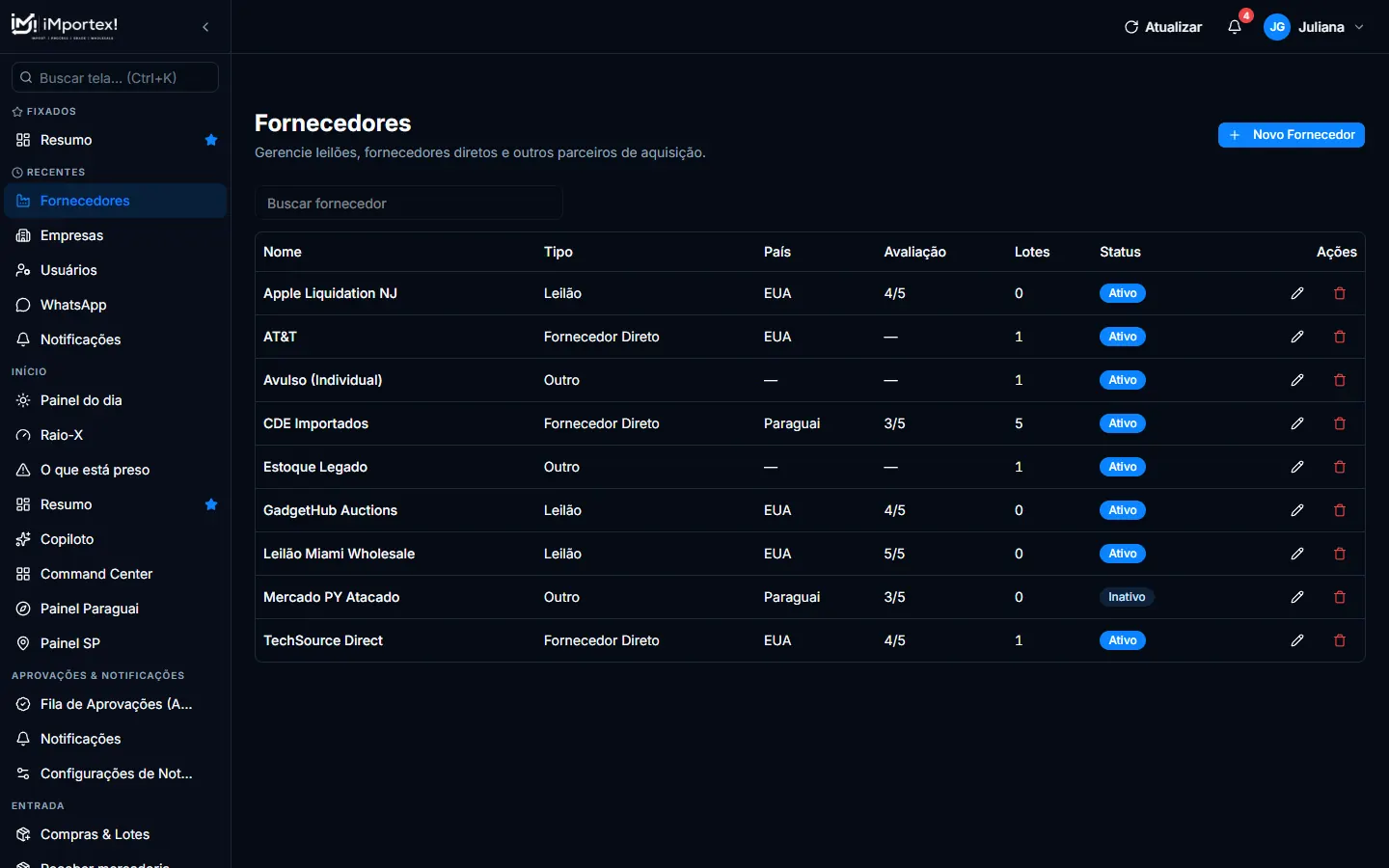
Task: Edit Leilão Miami Wholesale supplier
Action: pyautogui.click(x=1297, y=554)
